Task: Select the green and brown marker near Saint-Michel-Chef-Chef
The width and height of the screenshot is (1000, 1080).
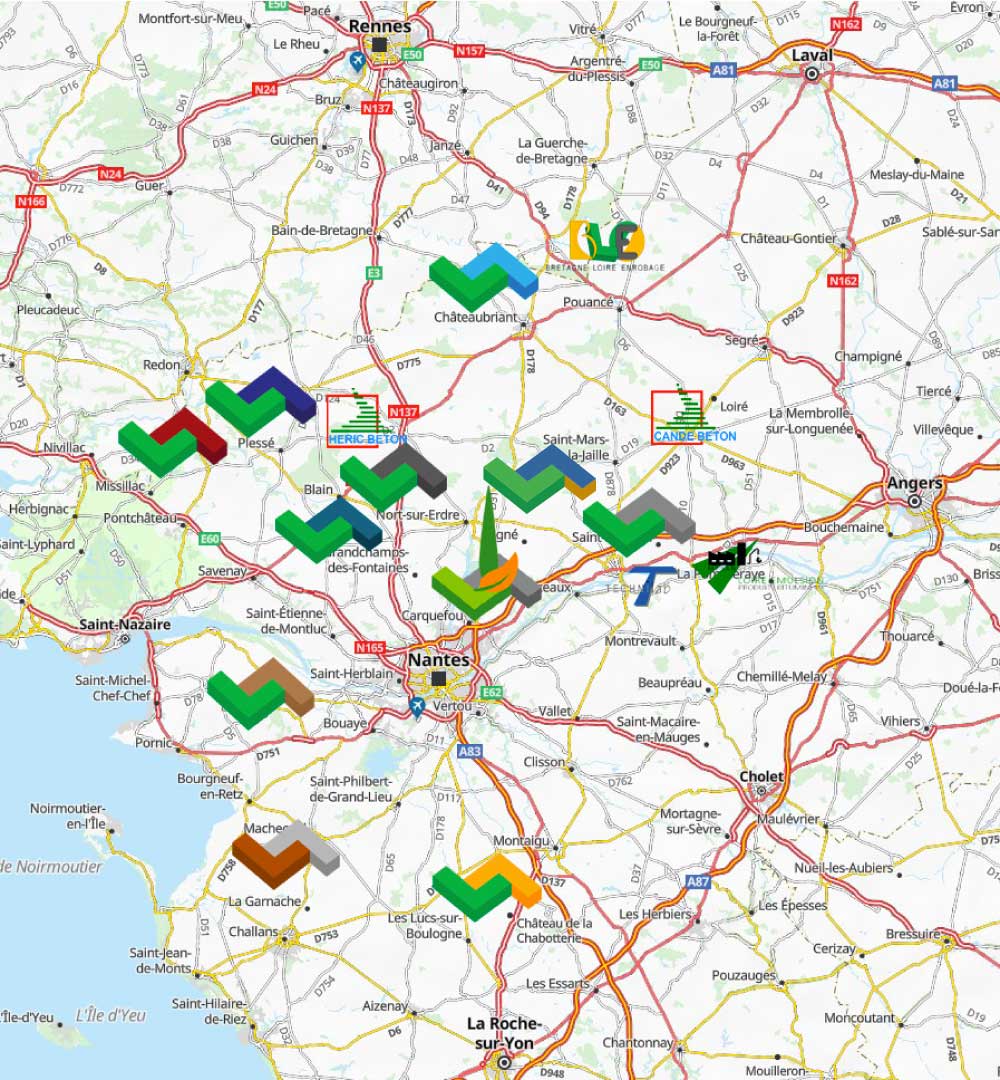Action: [260, 693]
